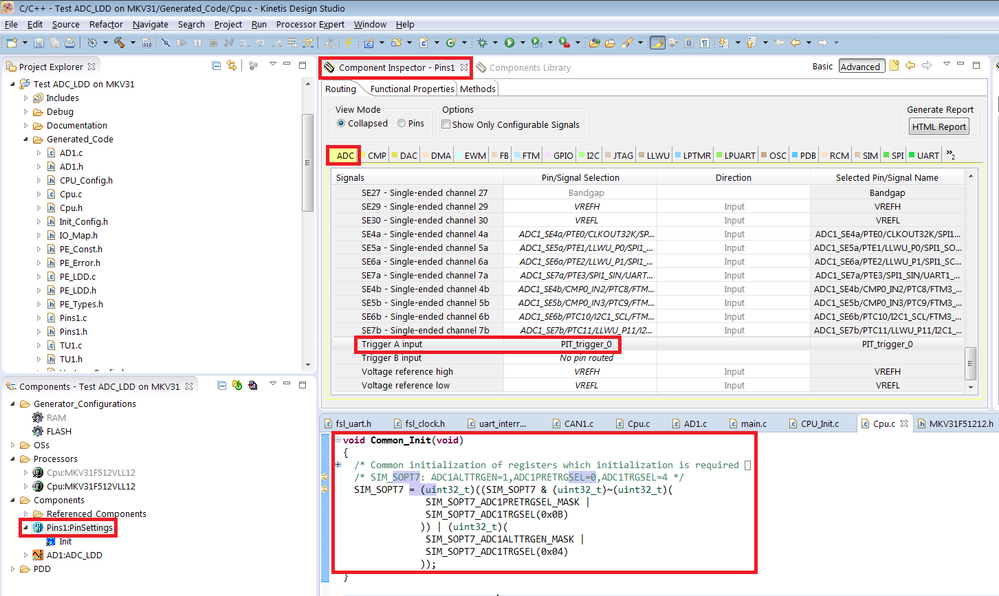Viewport: 999px width, 596px height.
Task: Click yellow note icon beside Advanced button
Action: tap(895, 66)
